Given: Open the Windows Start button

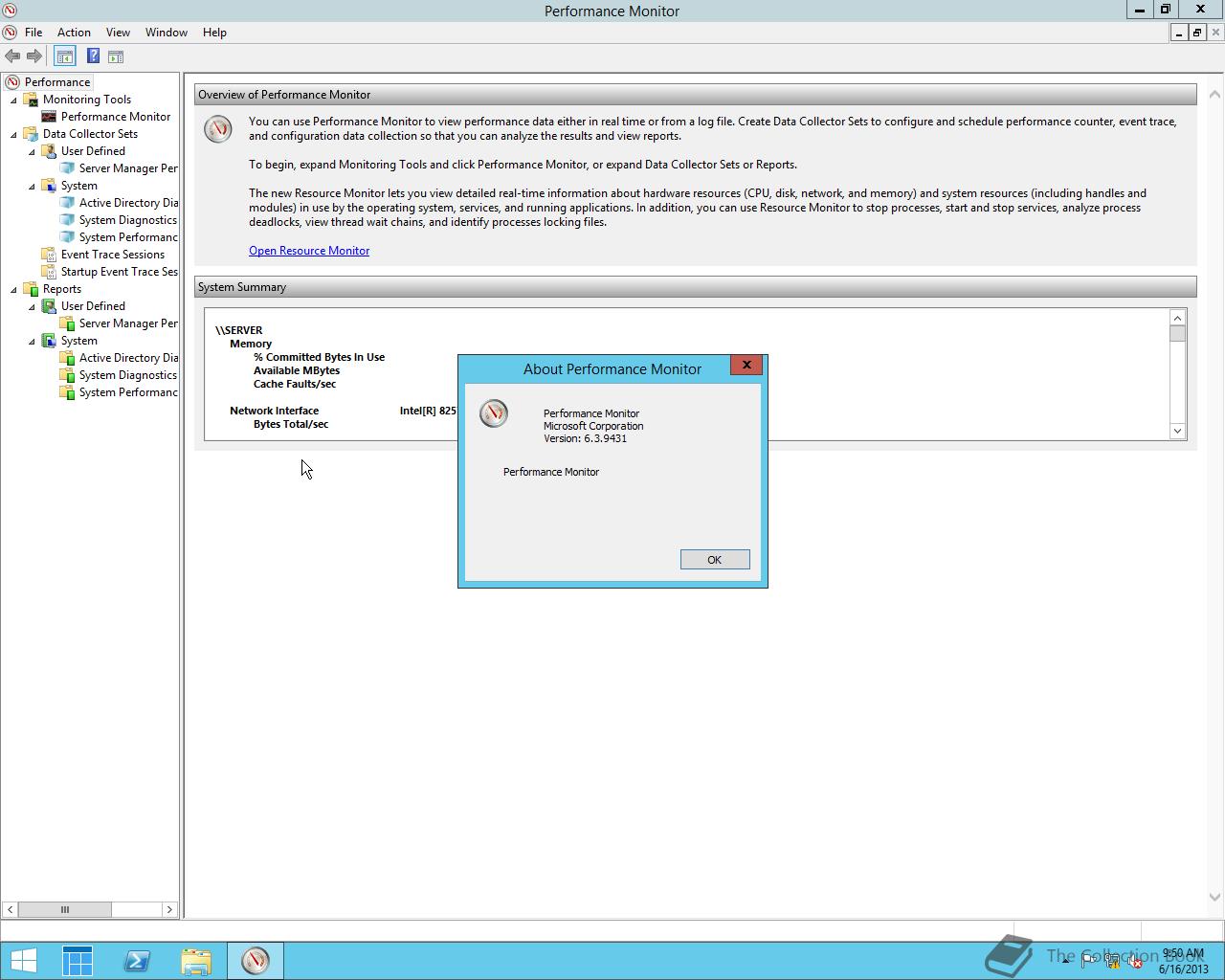Looking at the screenshot, I should pyautogui.click(x=23, y=961).
